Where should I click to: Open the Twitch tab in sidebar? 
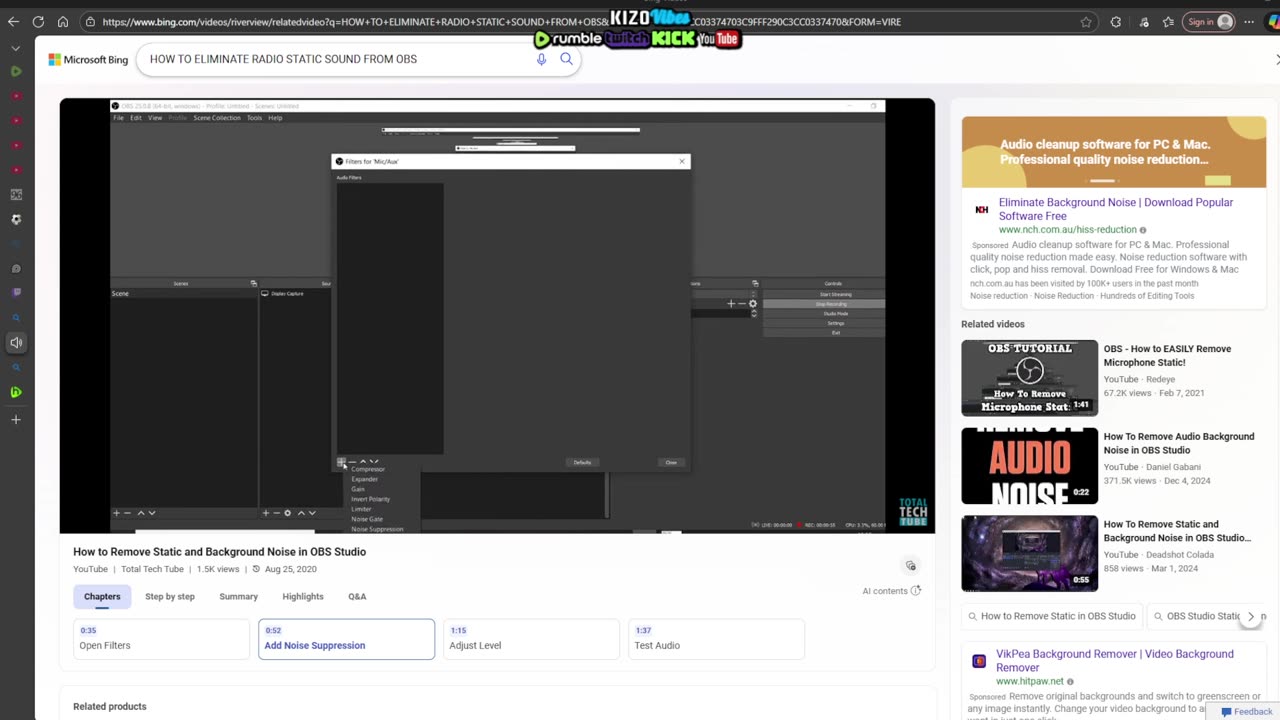[x=16, y=293]
